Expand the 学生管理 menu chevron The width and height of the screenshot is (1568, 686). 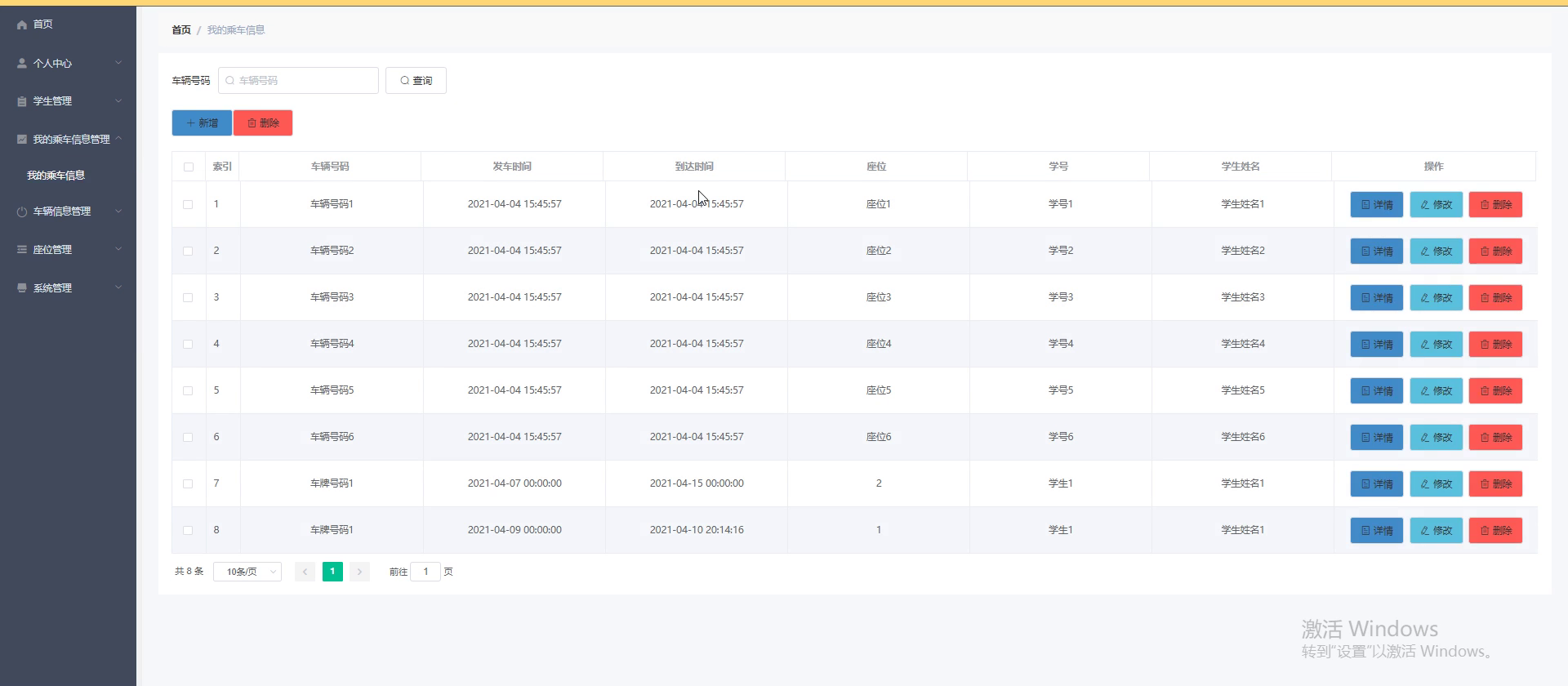click(x=118, y=101)
